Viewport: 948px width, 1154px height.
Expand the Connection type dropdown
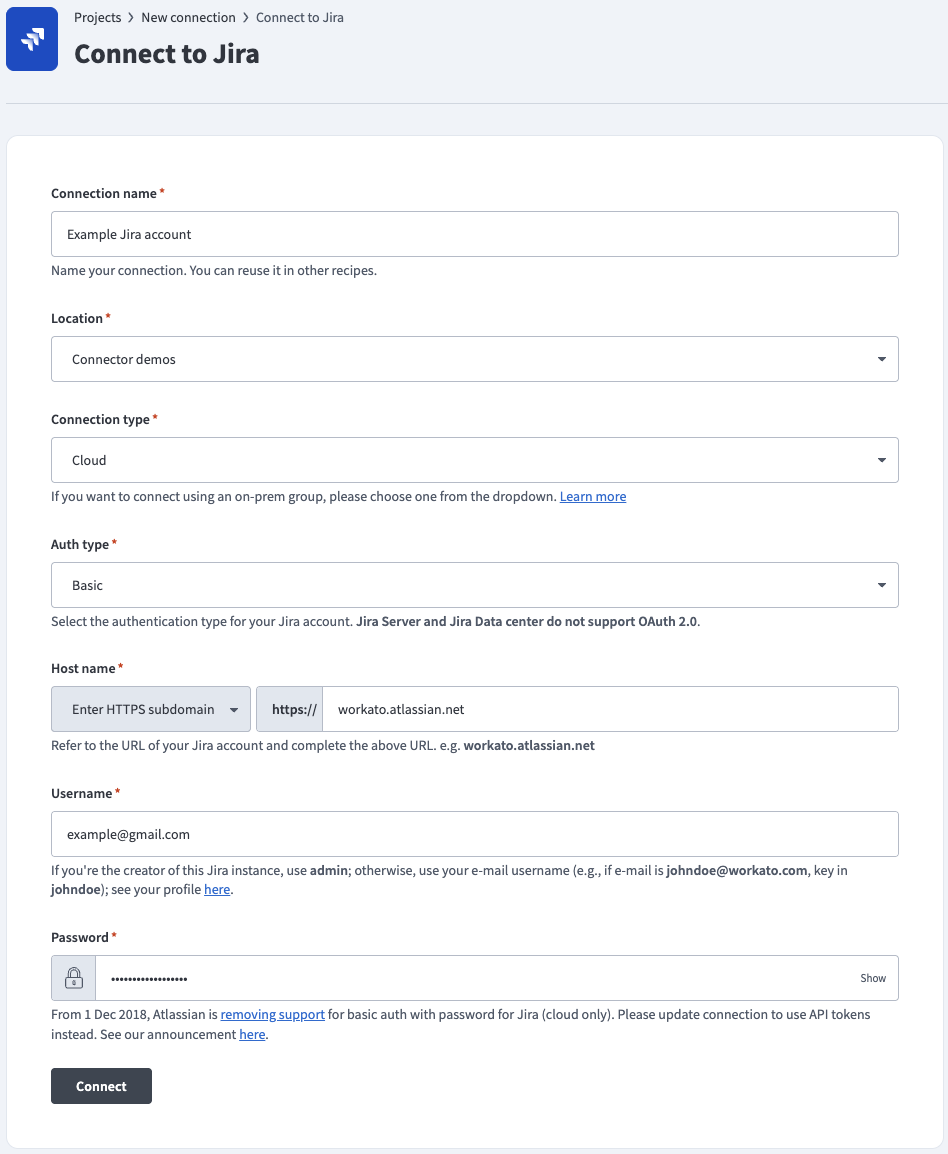[x=474, y=459]
